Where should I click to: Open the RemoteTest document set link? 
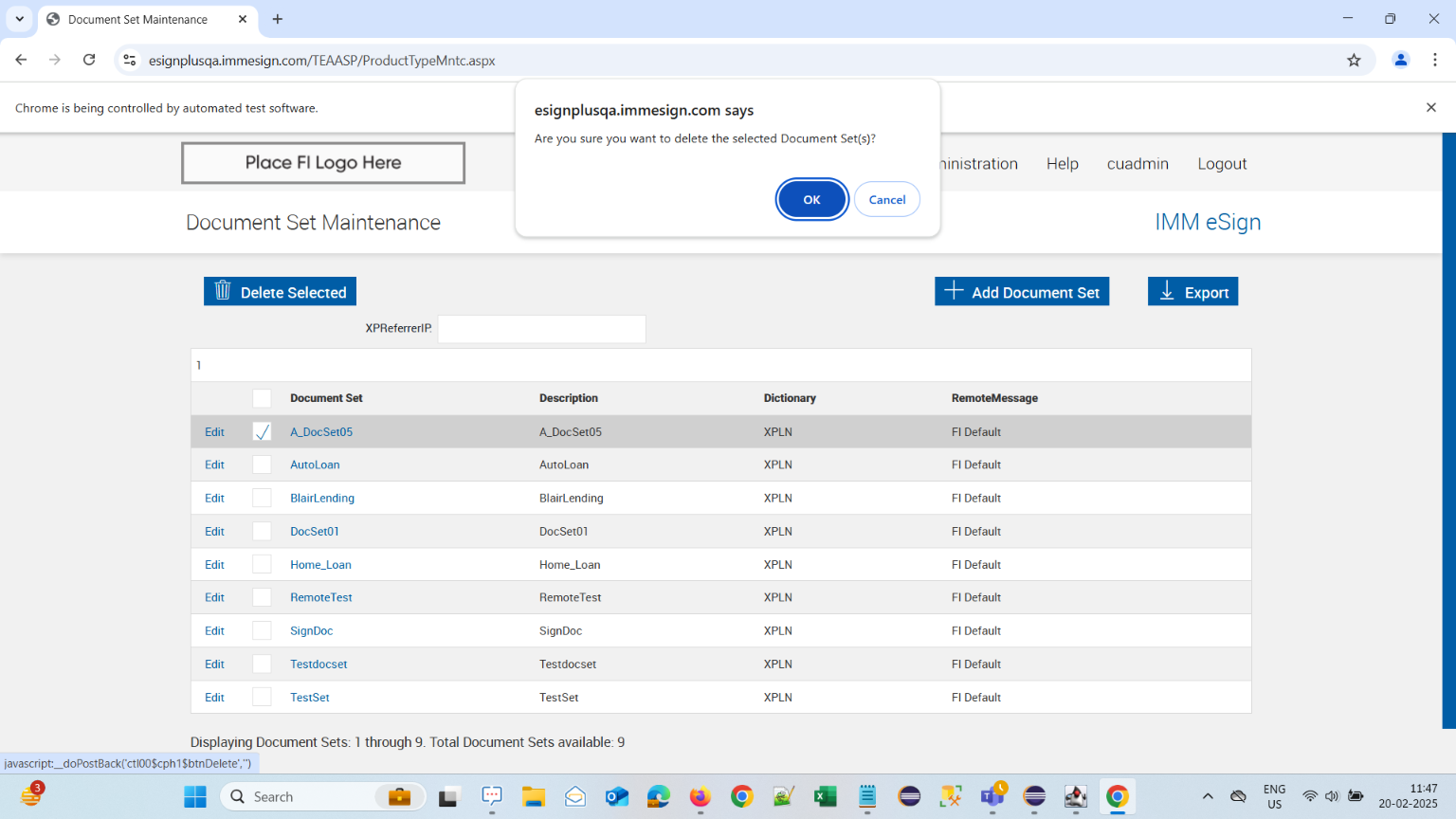[321, 597]
